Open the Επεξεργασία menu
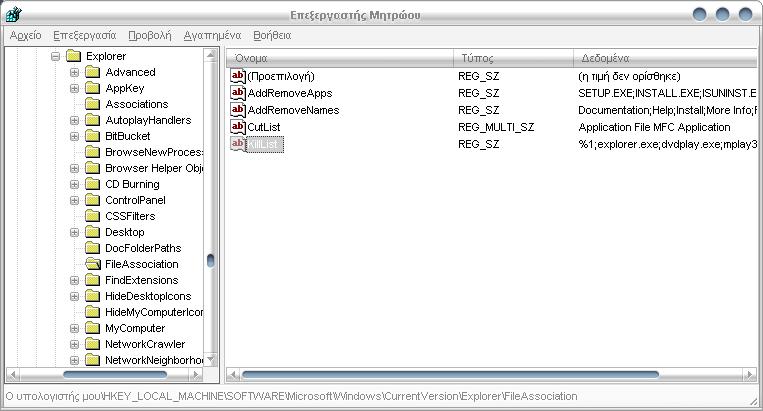This screenshot has width=763, height=411. tap(85, 36)
